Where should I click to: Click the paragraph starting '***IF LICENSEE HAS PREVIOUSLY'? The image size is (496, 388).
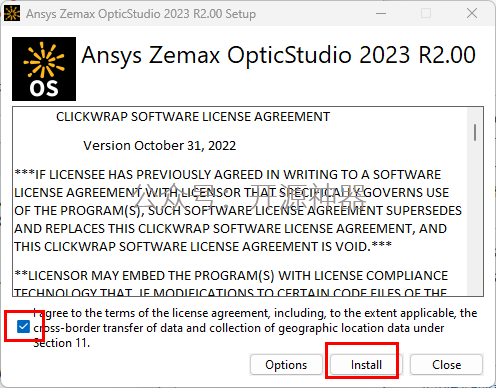(238, 211)
